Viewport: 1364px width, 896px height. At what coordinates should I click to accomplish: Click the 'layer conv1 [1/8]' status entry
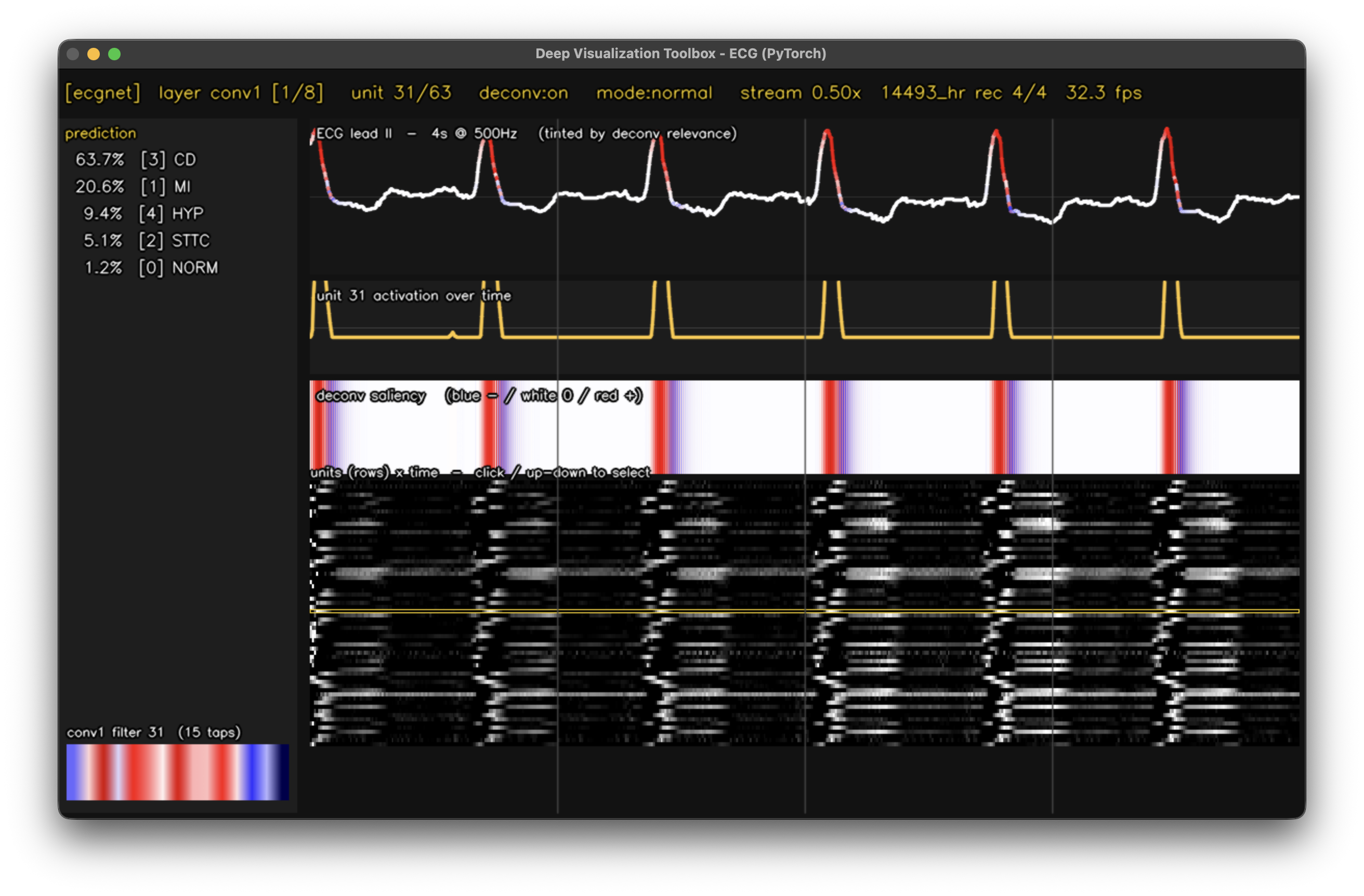[x=241, y=93]
